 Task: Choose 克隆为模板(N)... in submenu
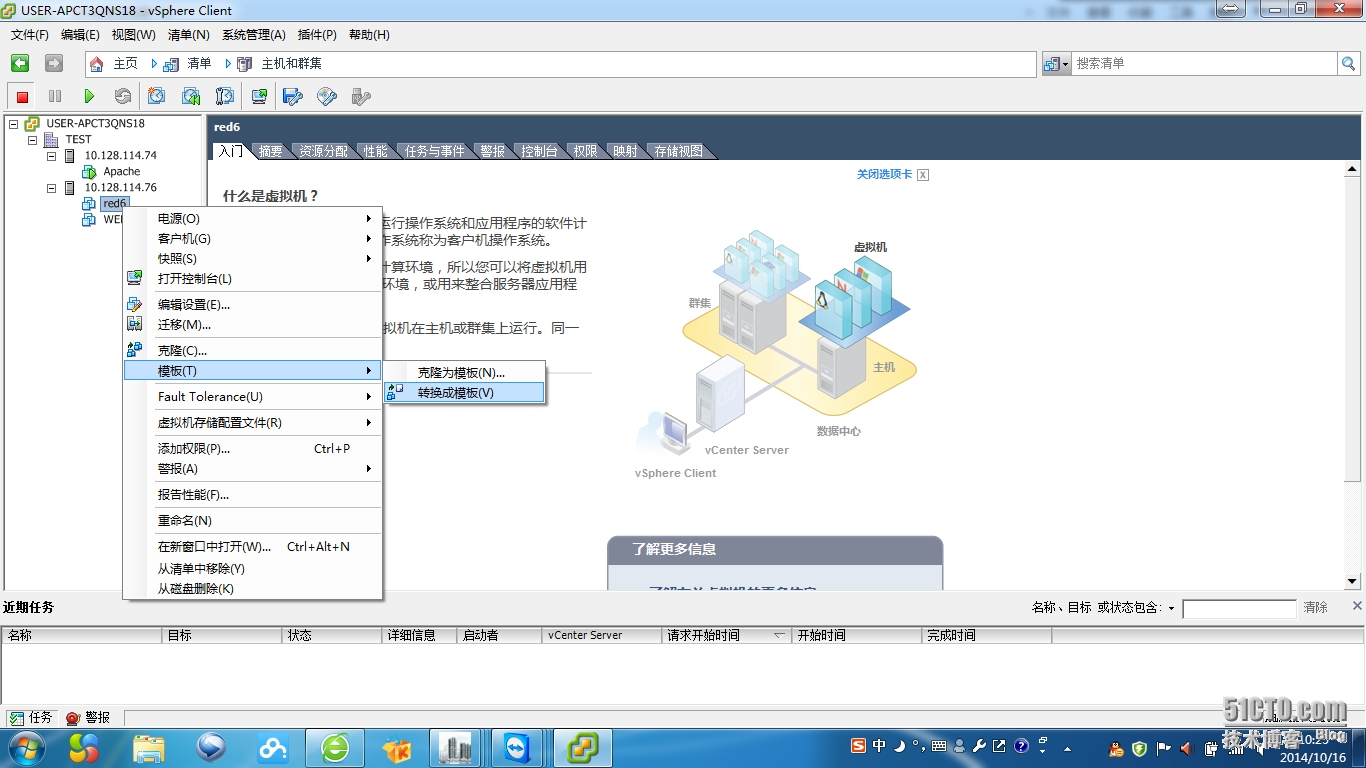pos(465,372)
